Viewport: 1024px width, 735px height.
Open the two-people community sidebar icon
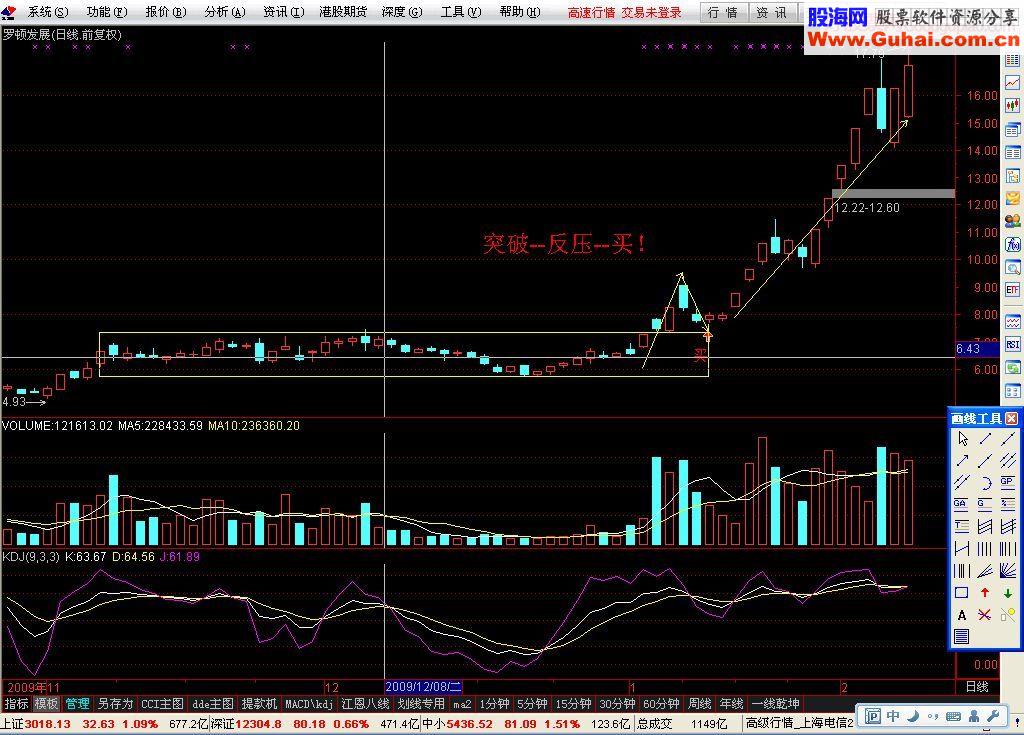point(1012,221)
